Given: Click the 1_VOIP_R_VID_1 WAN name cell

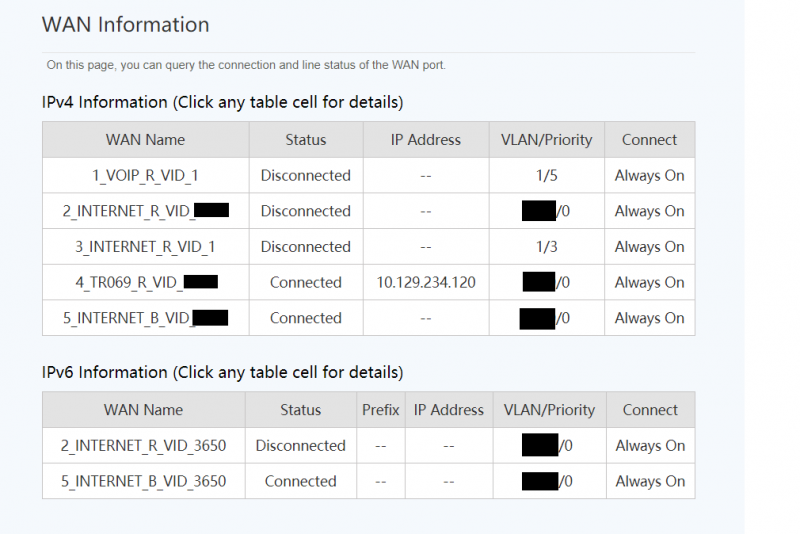Looking at the screenshot, I should coord(145,175).
